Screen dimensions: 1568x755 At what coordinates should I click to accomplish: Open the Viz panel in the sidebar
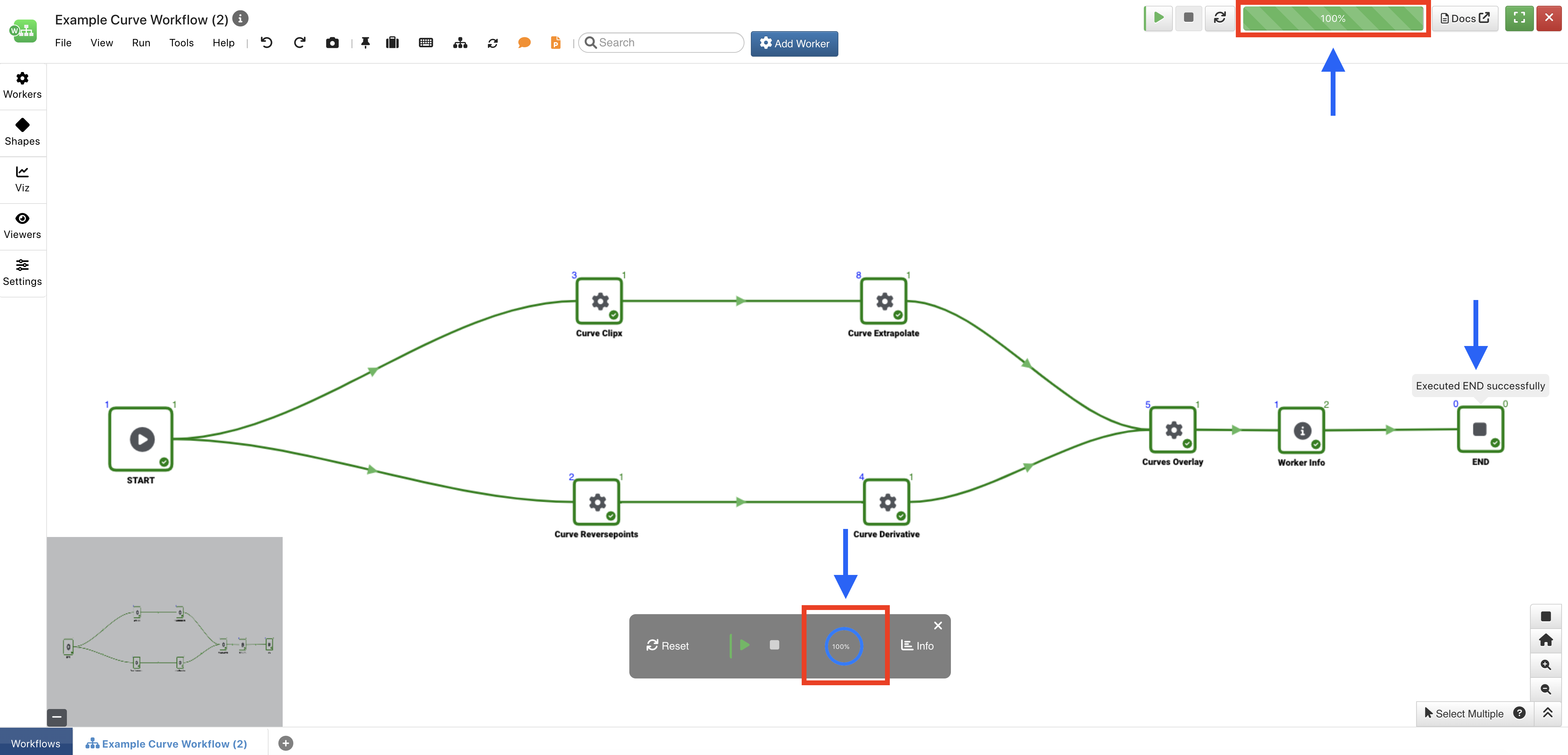(23, 179)
